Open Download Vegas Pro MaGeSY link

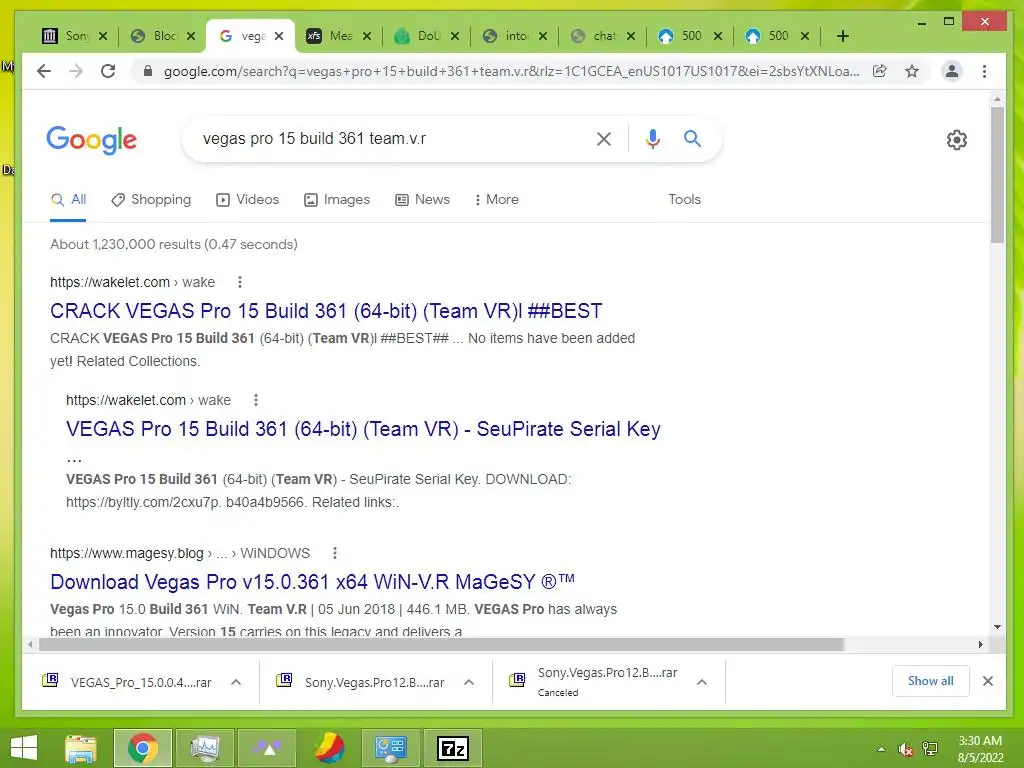click(312, 581)
